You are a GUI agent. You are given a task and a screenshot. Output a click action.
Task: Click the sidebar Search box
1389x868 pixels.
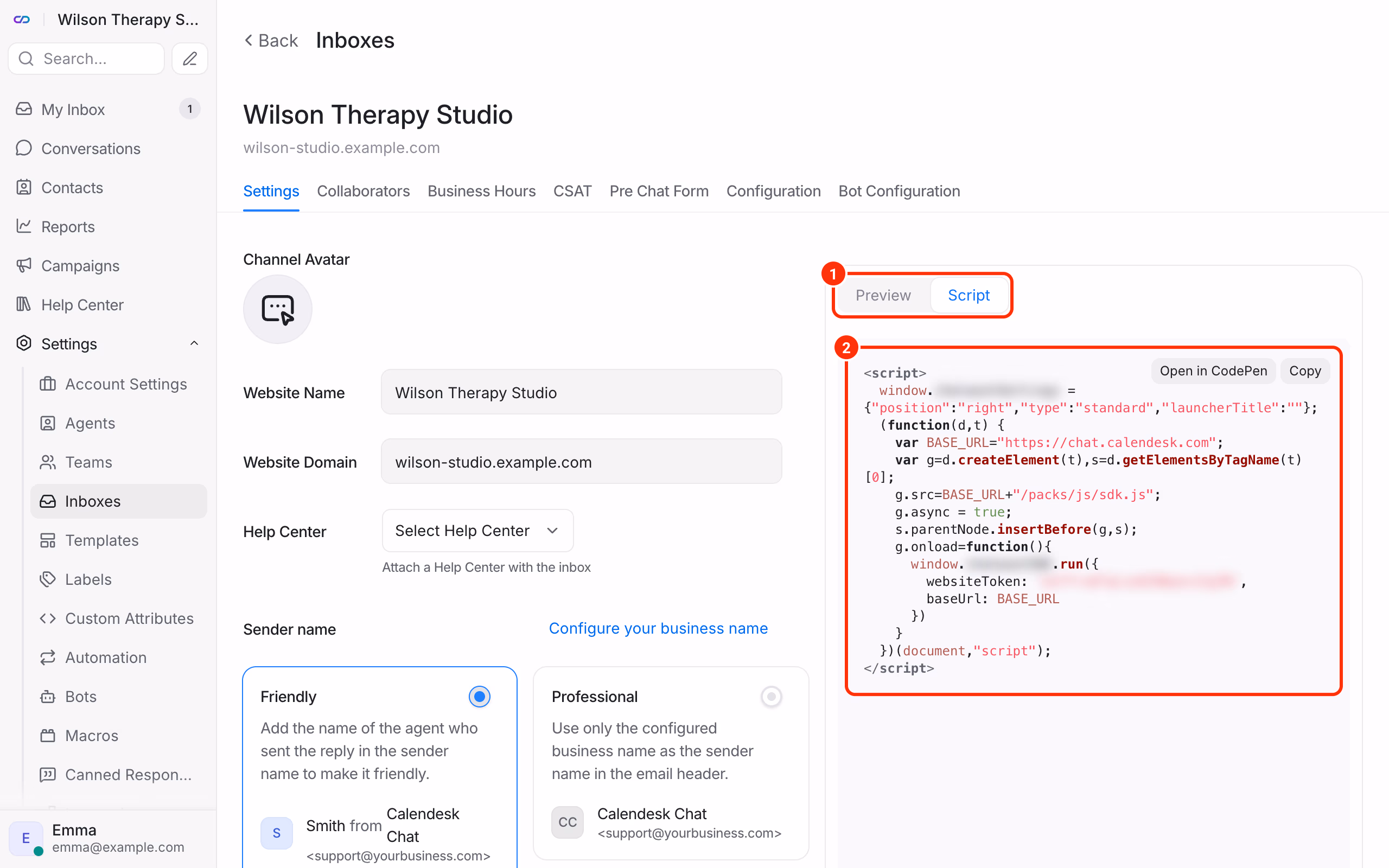tap(87, 59)
